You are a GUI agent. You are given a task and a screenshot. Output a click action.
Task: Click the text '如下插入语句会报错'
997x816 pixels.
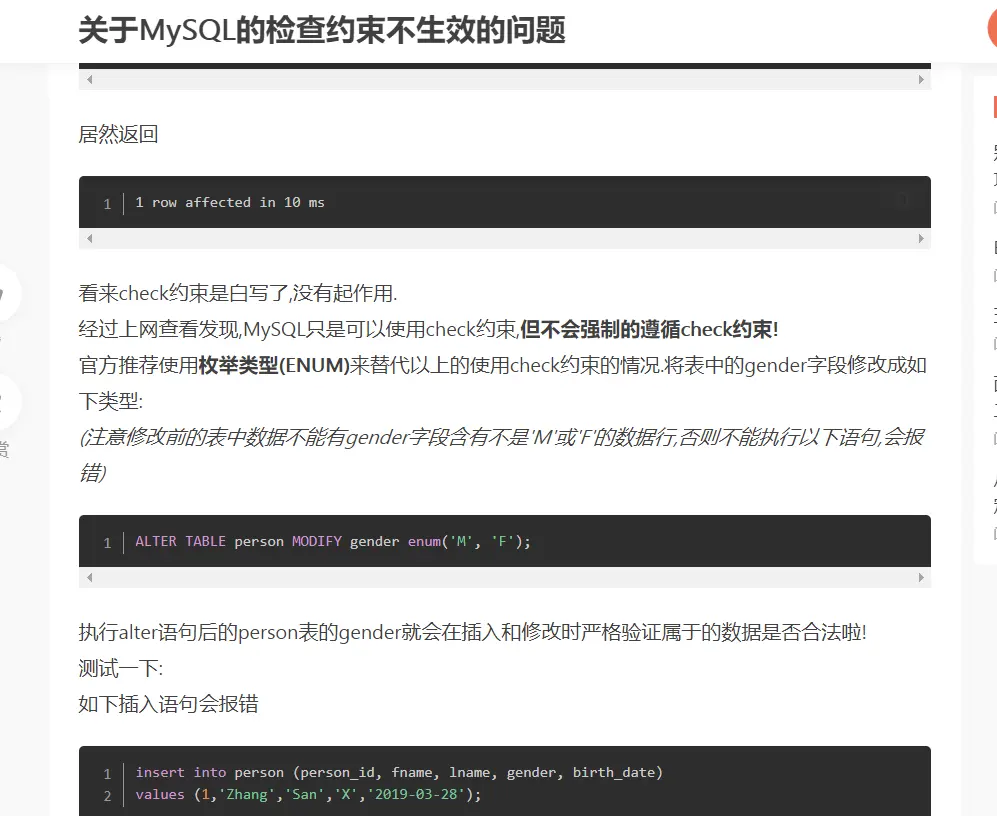point(168,704)
